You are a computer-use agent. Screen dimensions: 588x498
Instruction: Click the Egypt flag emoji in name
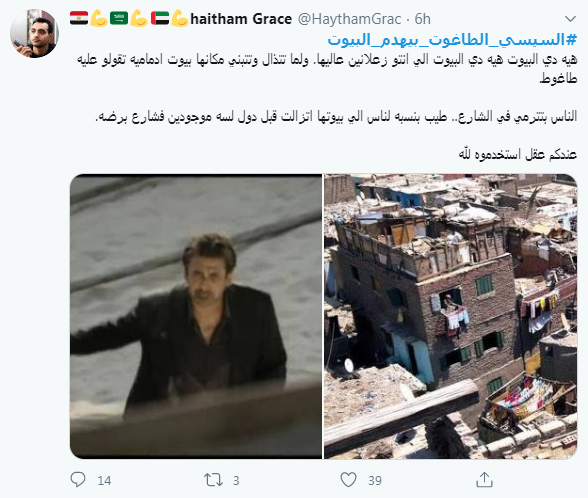click(79, 18)
